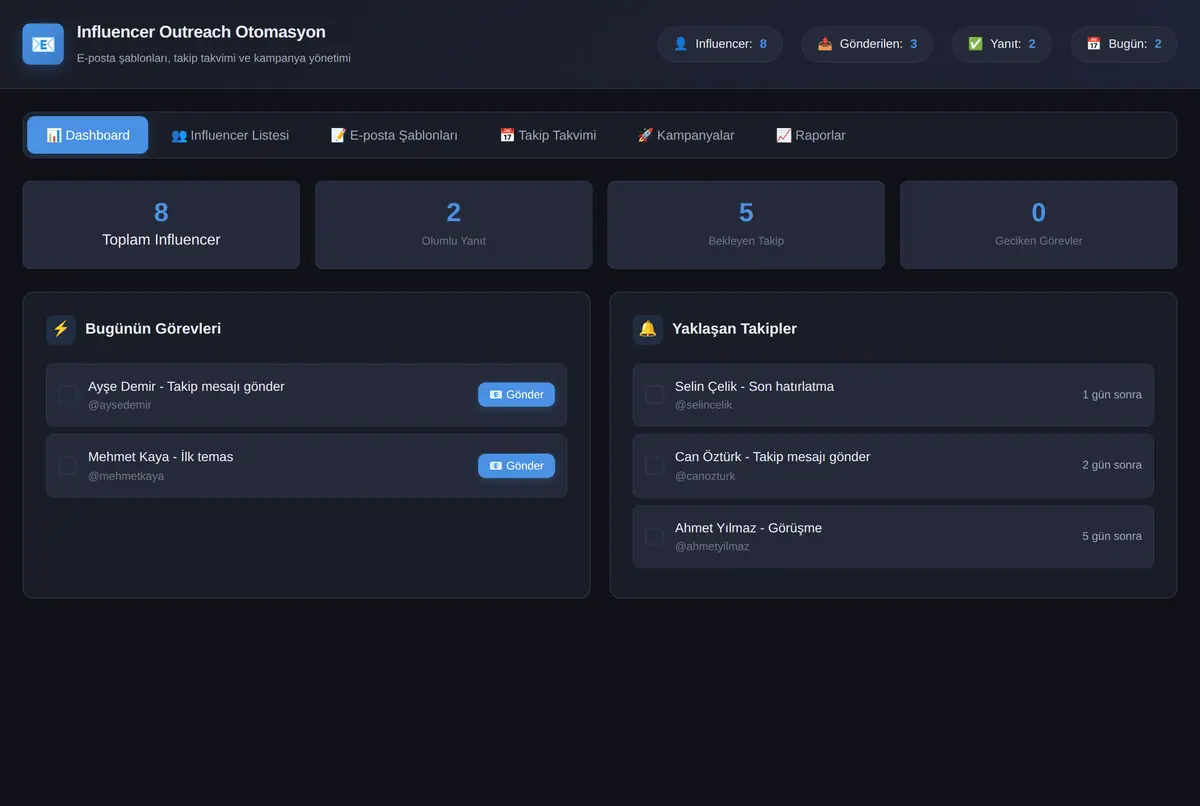The width and height of the screenshot is (1200, 806).
Task: Click the Toplam Influencer stat card
Action: [x=161, y=225]
